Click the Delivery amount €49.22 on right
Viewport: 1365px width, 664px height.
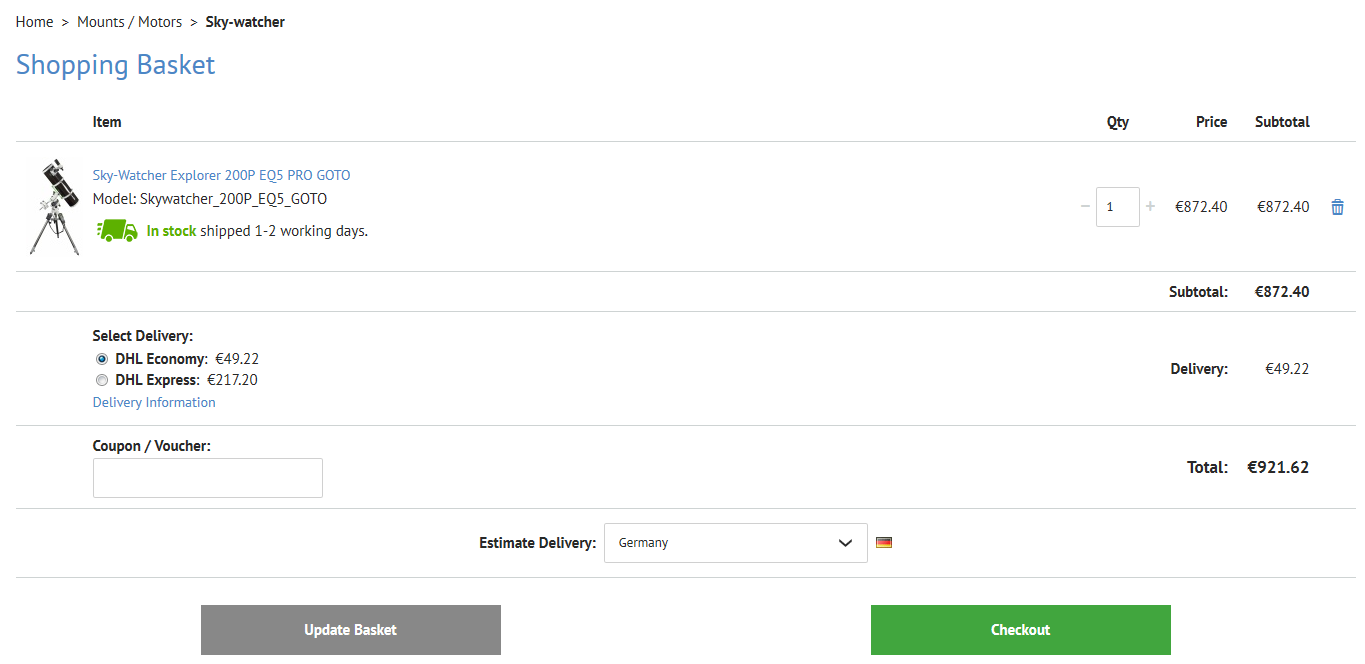pyautogui.click(x=1287, y=369)
